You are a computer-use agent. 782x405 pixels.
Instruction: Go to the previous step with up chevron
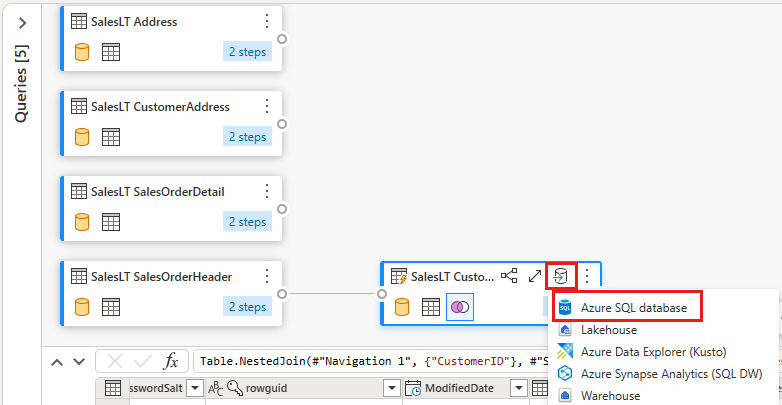click(57, 362)
